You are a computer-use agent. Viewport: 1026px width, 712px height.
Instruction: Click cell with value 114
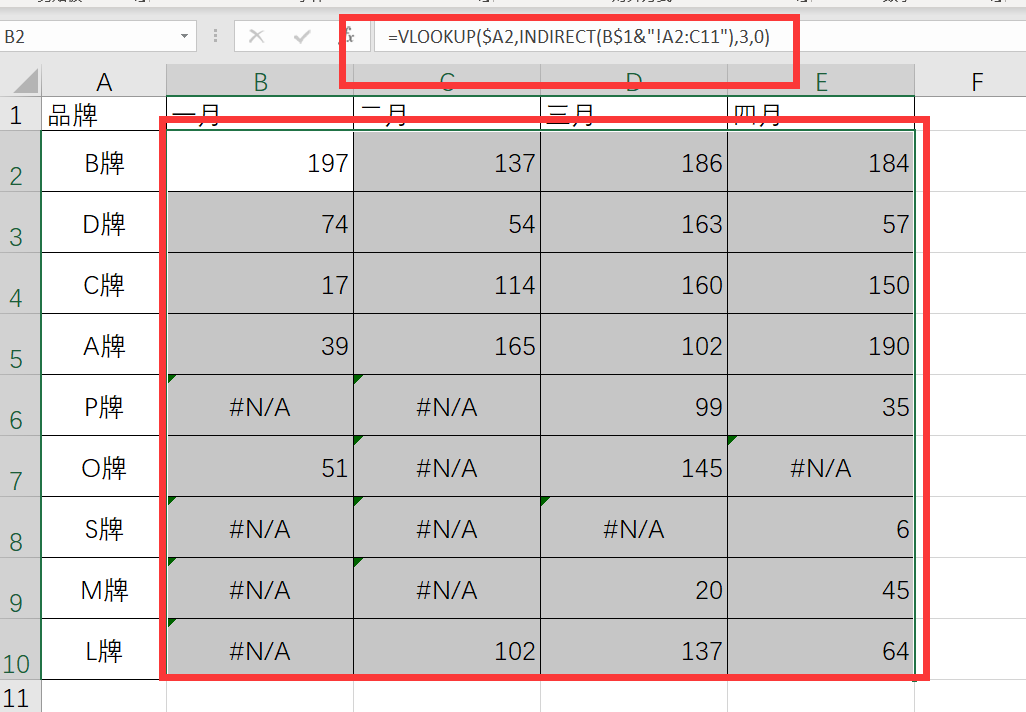tap(447, 283)
